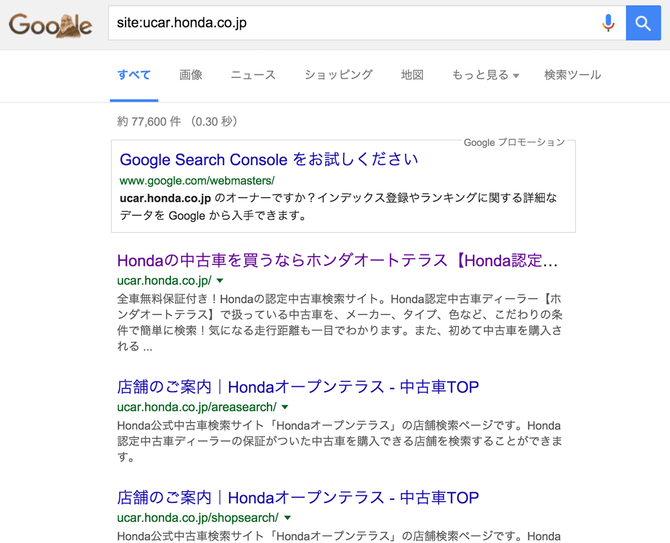Focus the search box containing site:ucar.honda.co.jp
The width and height of the screenshot is (670, 543).
coord(350,23)
